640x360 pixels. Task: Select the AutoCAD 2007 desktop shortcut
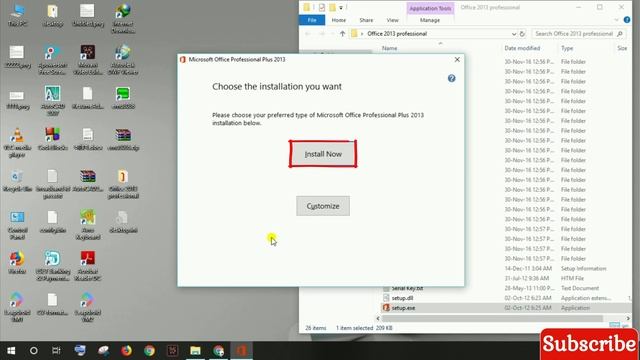[x=53, y=101]
